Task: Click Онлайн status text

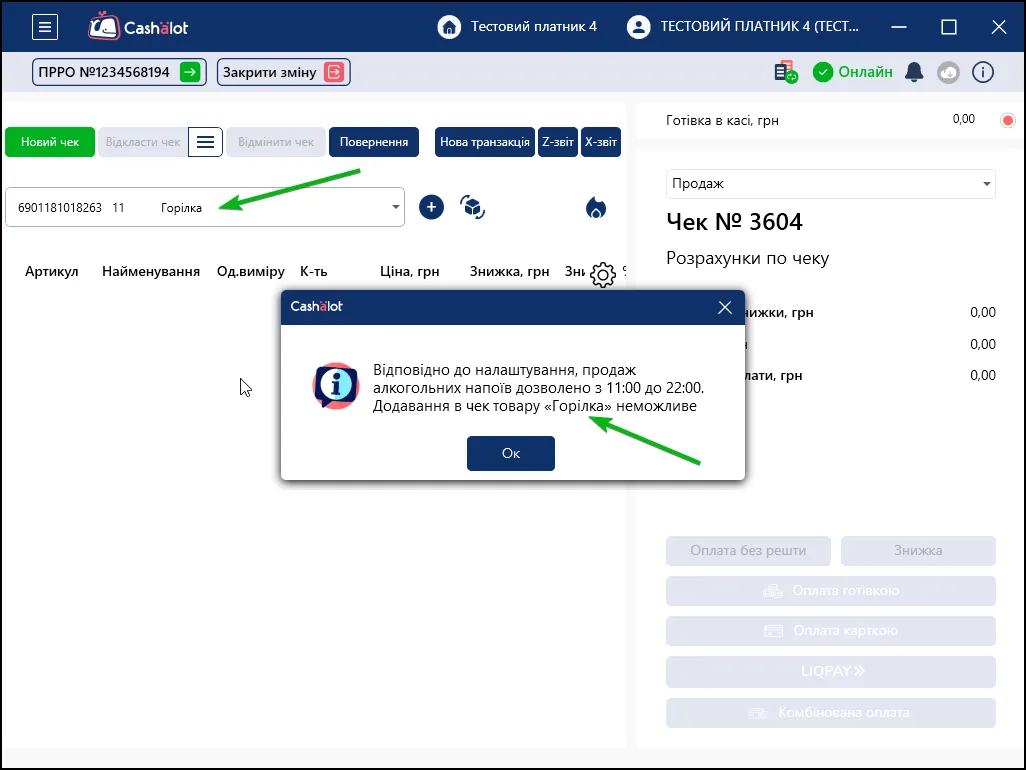Action: pos(865,72)
